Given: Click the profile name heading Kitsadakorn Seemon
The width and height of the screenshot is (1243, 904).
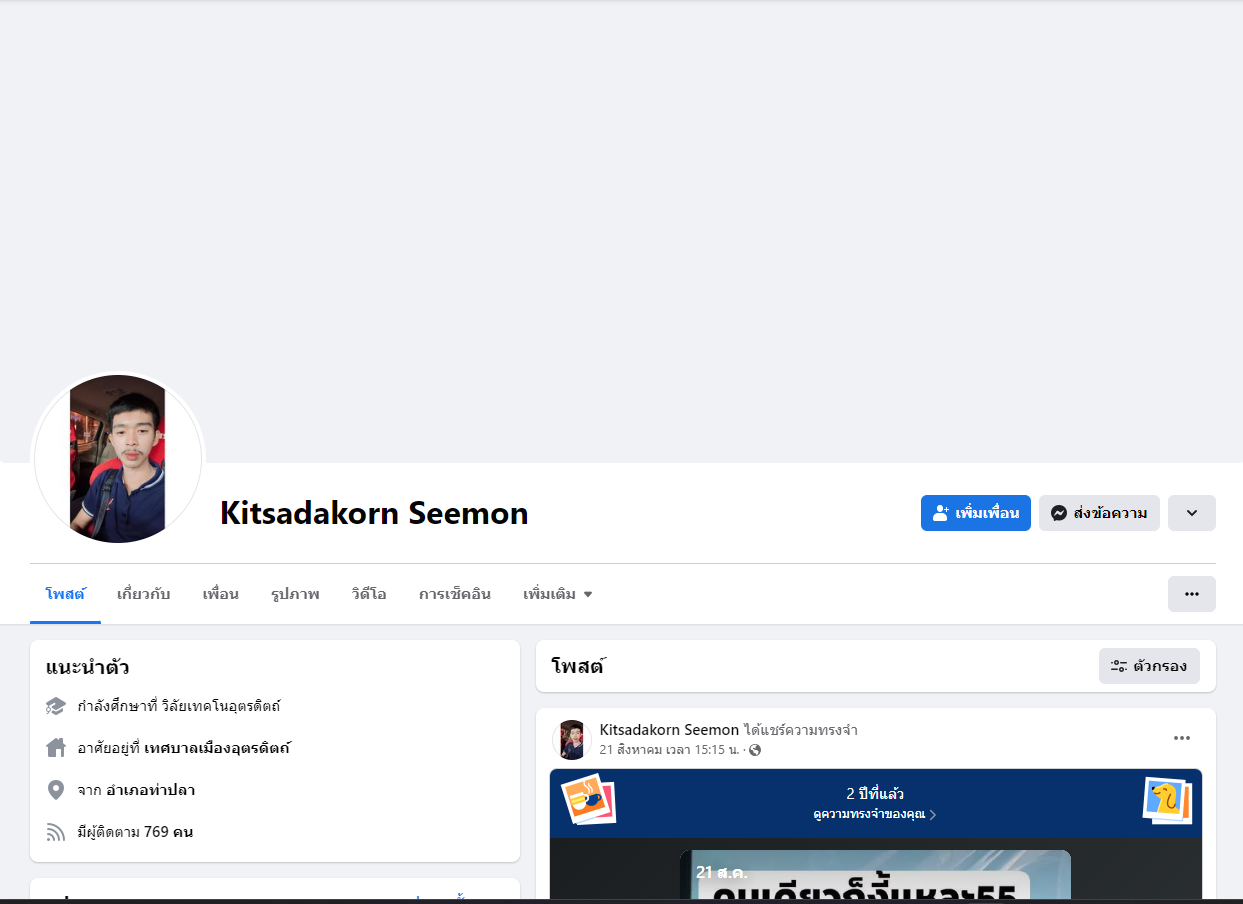Looking at the screenshot, I should coord(374,513).
